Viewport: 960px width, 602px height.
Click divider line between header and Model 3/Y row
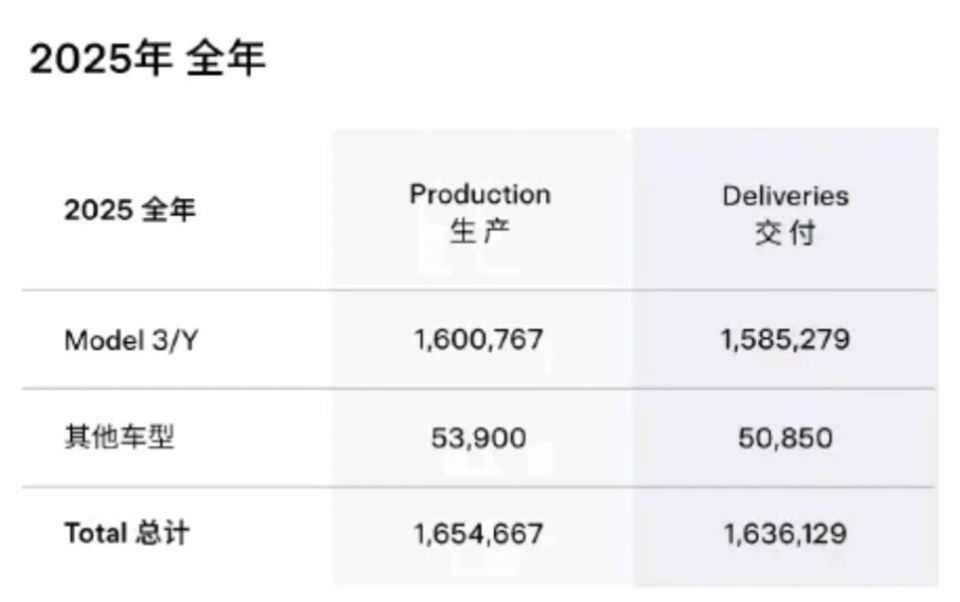coord(480,291)
